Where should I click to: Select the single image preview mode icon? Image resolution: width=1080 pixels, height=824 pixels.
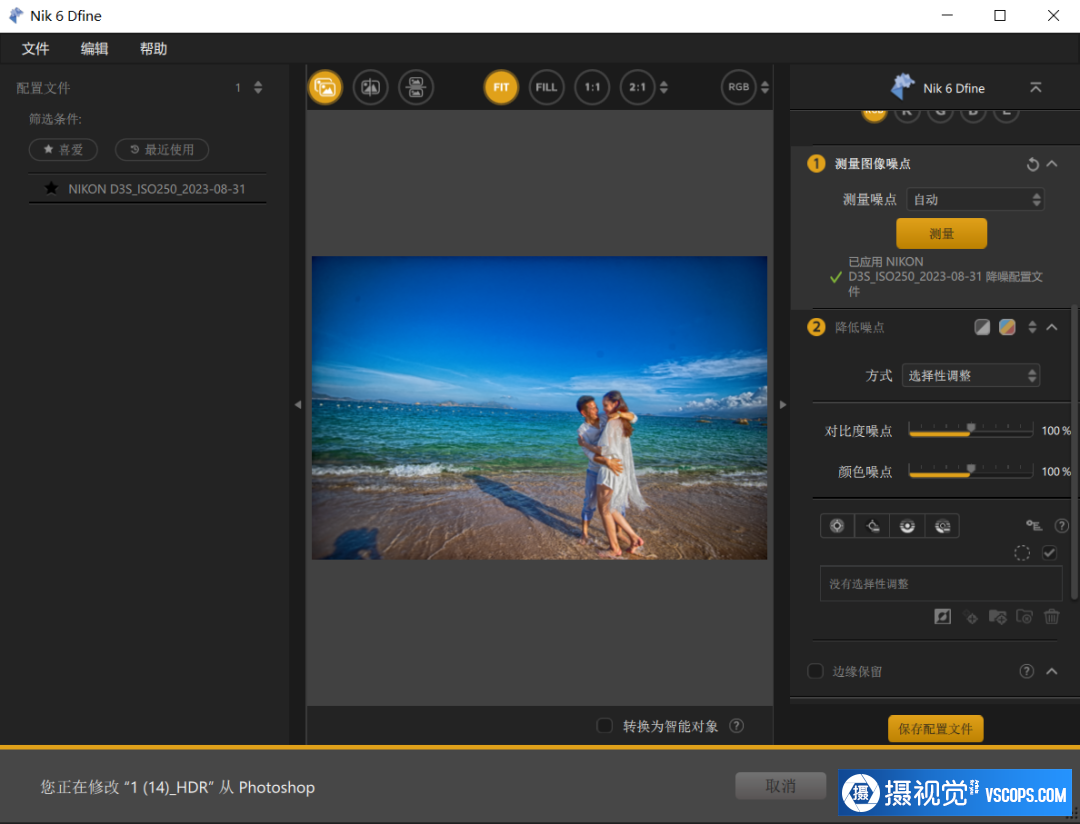pos(325,87)
